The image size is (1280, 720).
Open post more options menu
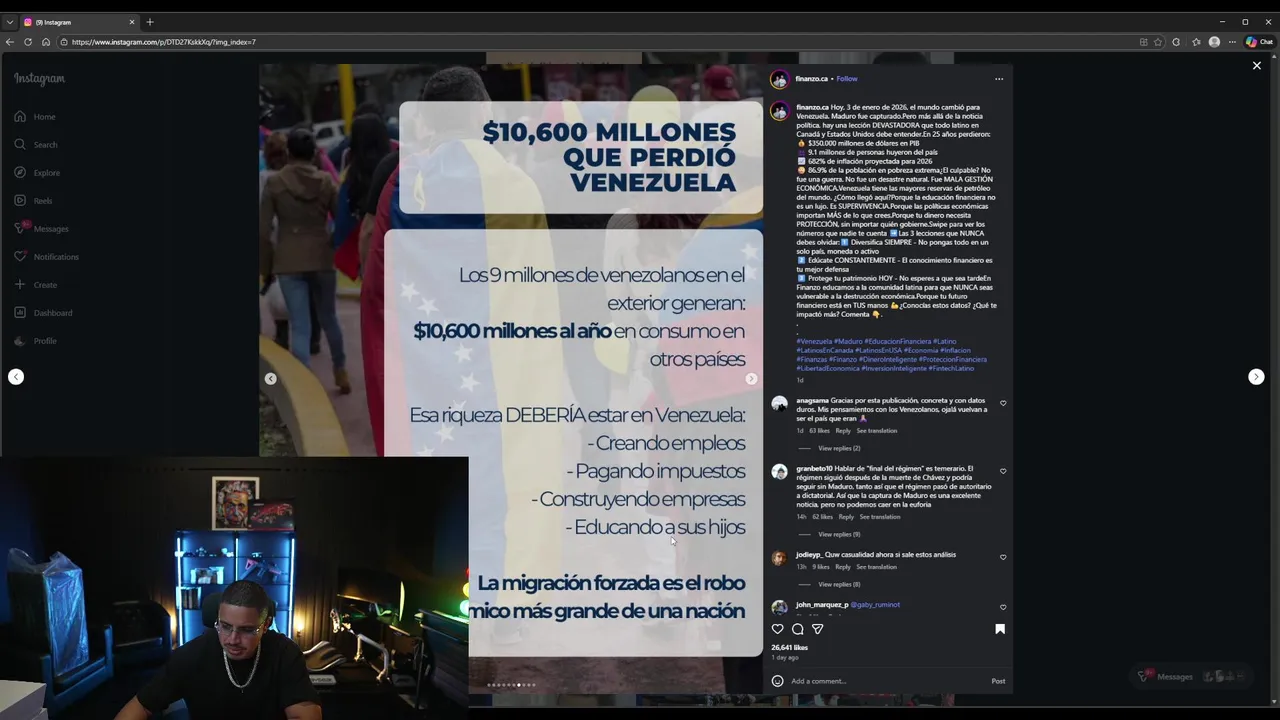998,79
